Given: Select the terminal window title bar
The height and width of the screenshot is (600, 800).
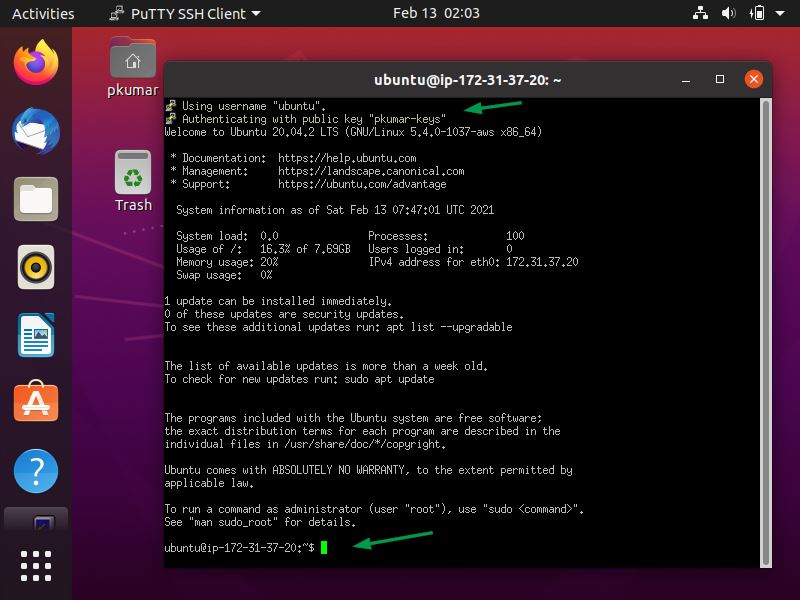Looking at the screenshot, I should [463, 80].
